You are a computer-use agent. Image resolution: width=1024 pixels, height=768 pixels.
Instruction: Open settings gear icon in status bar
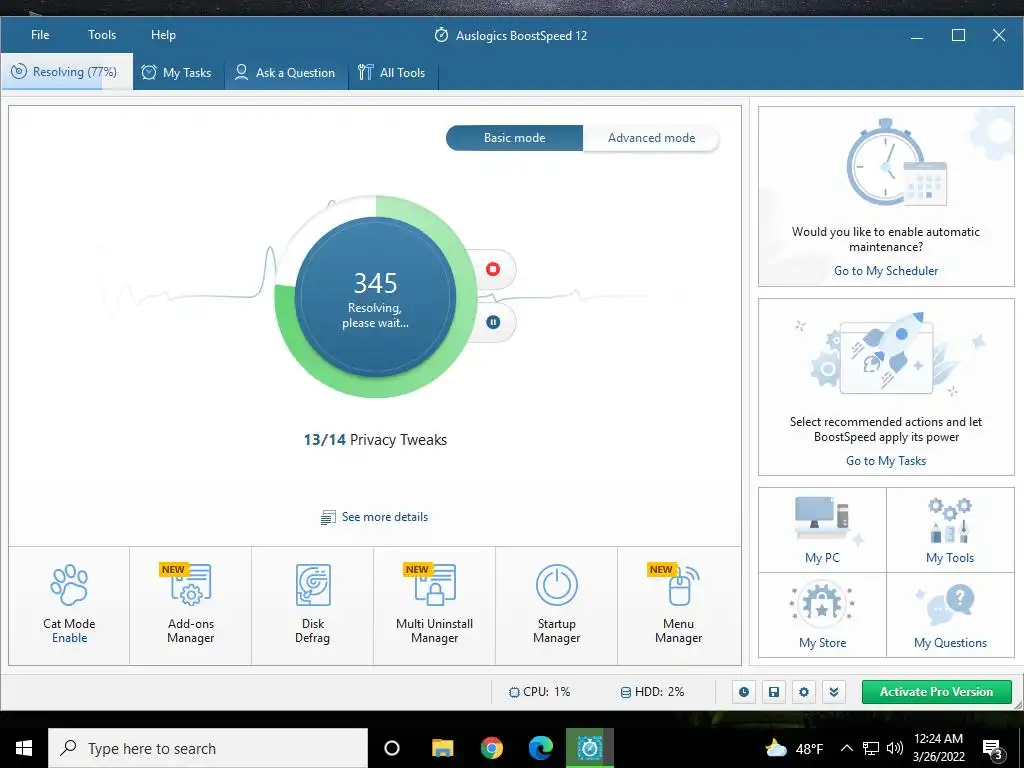tap(804, 692)
